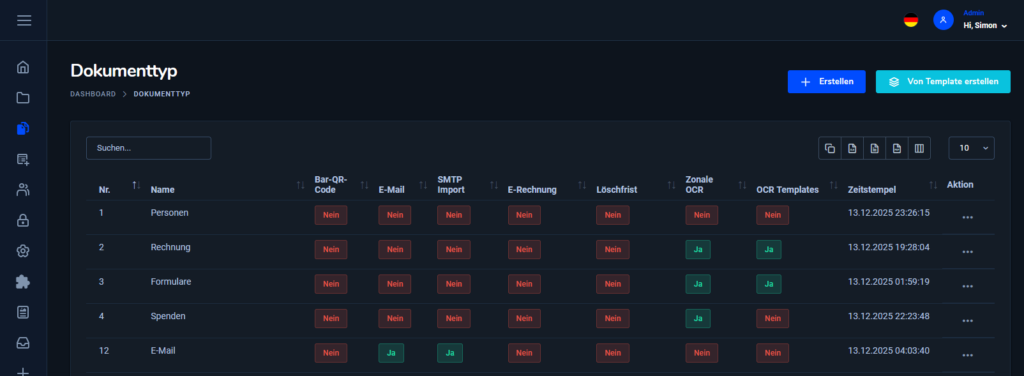Open the padlock sidebar icon
The width and height of the screenshot is (1024, 376).
point(23,221)
